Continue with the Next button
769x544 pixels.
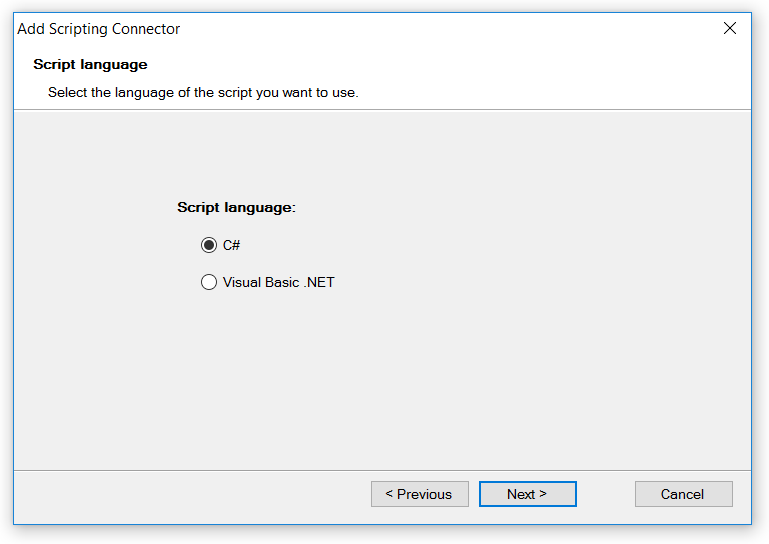tap(527, 494)
